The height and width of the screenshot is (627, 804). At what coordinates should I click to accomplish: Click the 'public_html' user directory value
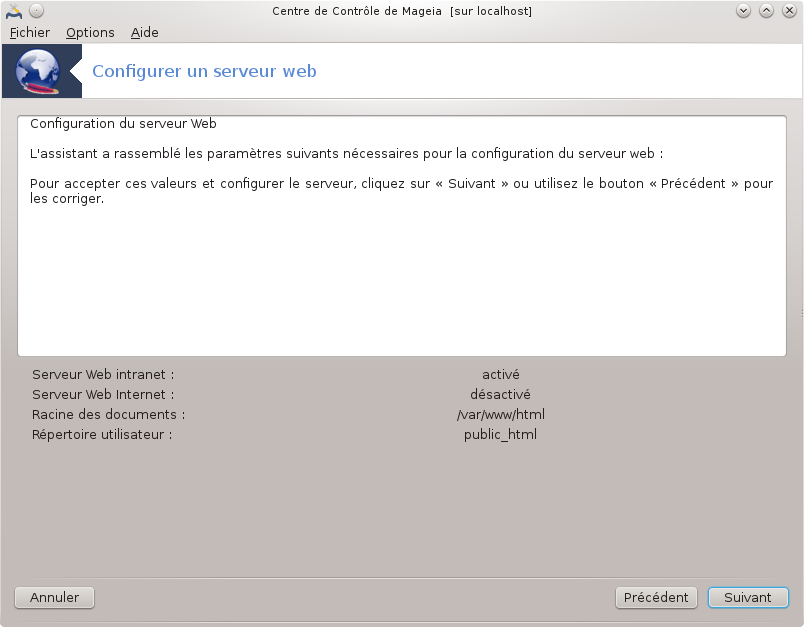click(x=500, y=435)
